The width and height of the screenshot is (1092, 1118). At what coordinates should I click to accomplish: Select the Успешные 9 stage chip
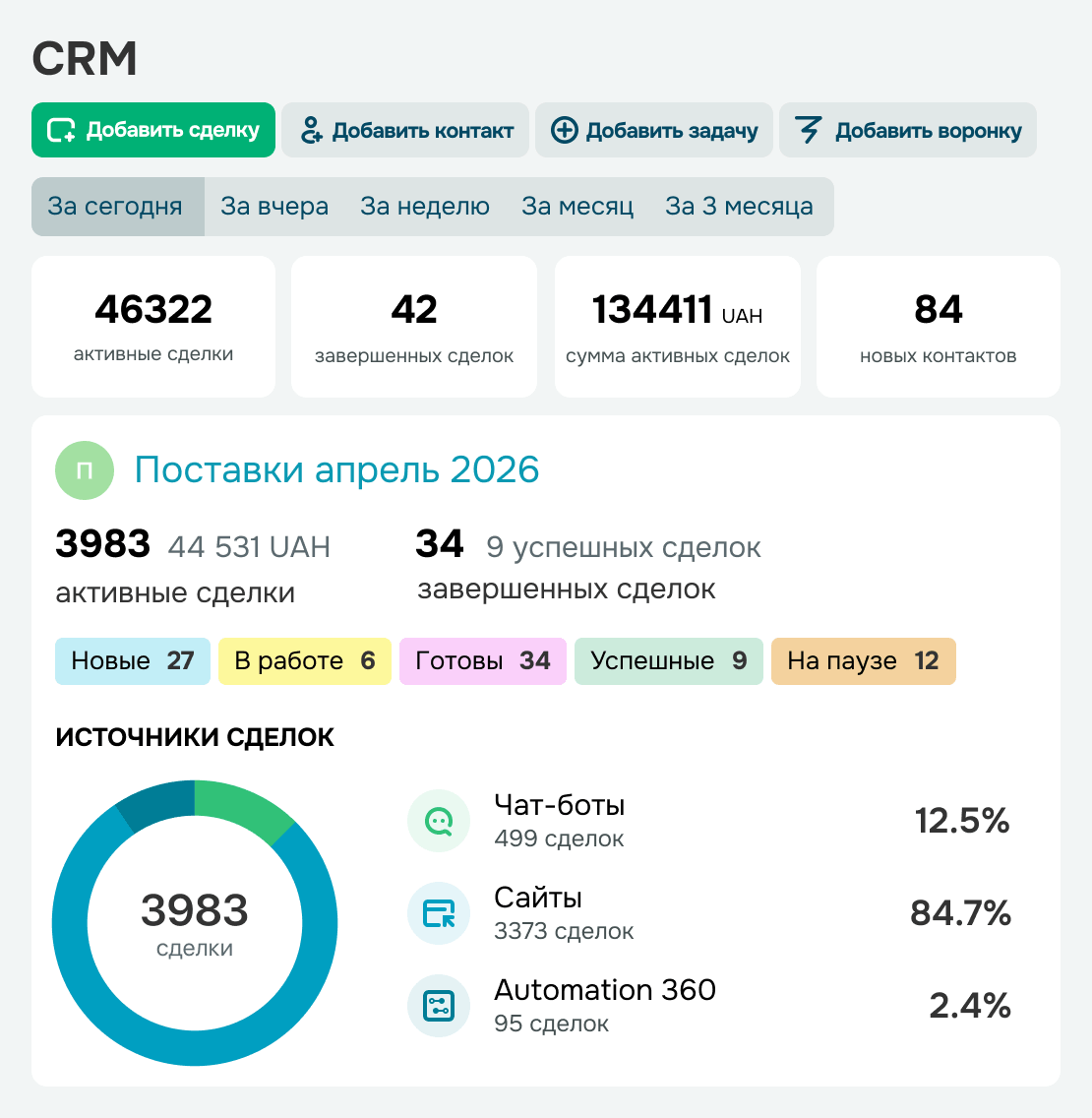(x=669, y=661)
